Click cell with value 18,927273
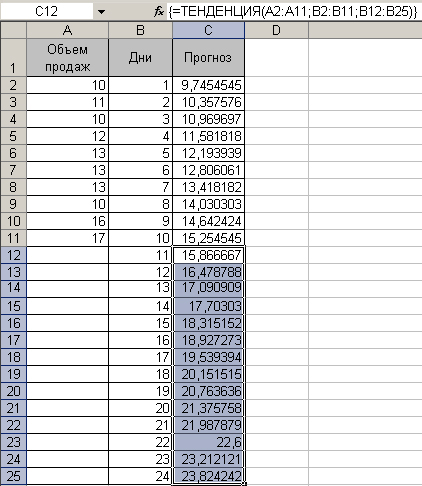This screenshot has height=486, width=422. point(208,340)
